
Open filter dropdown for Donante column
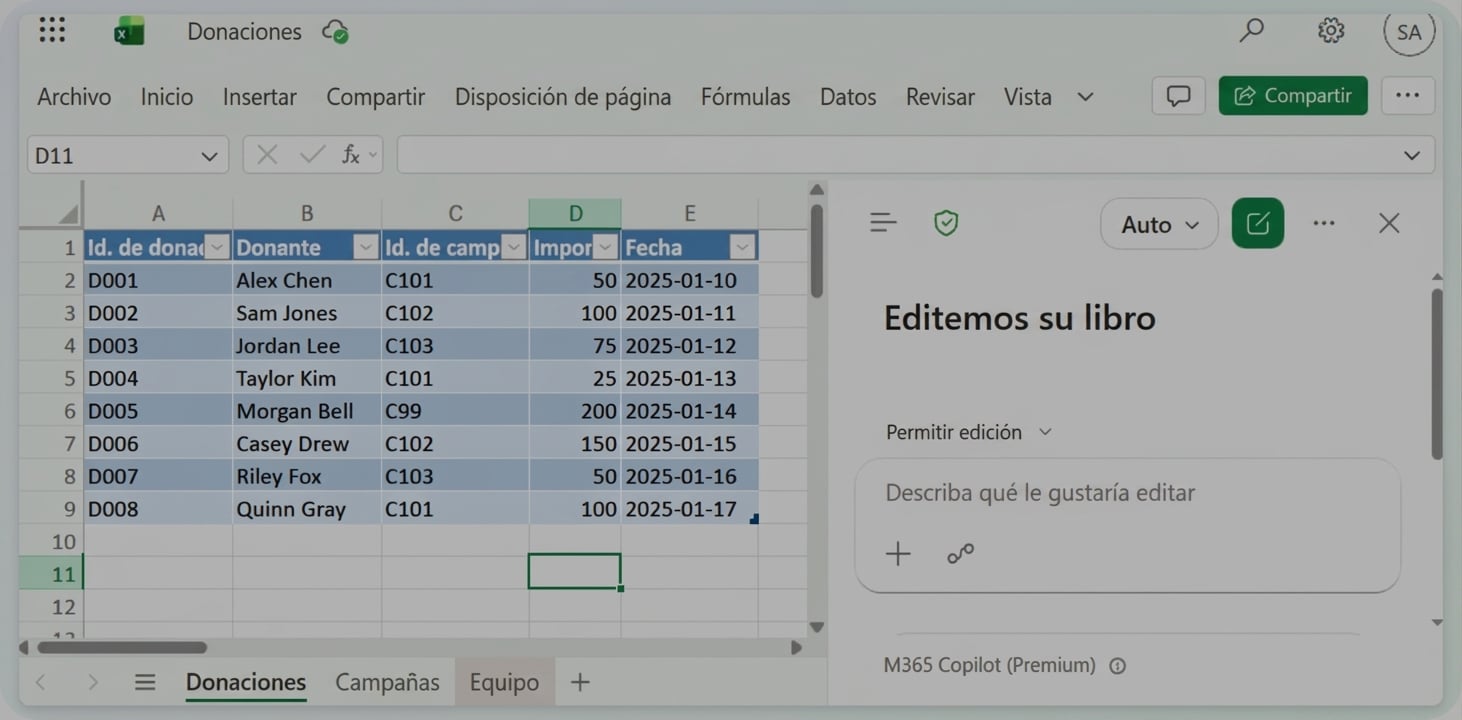(366, 247)
